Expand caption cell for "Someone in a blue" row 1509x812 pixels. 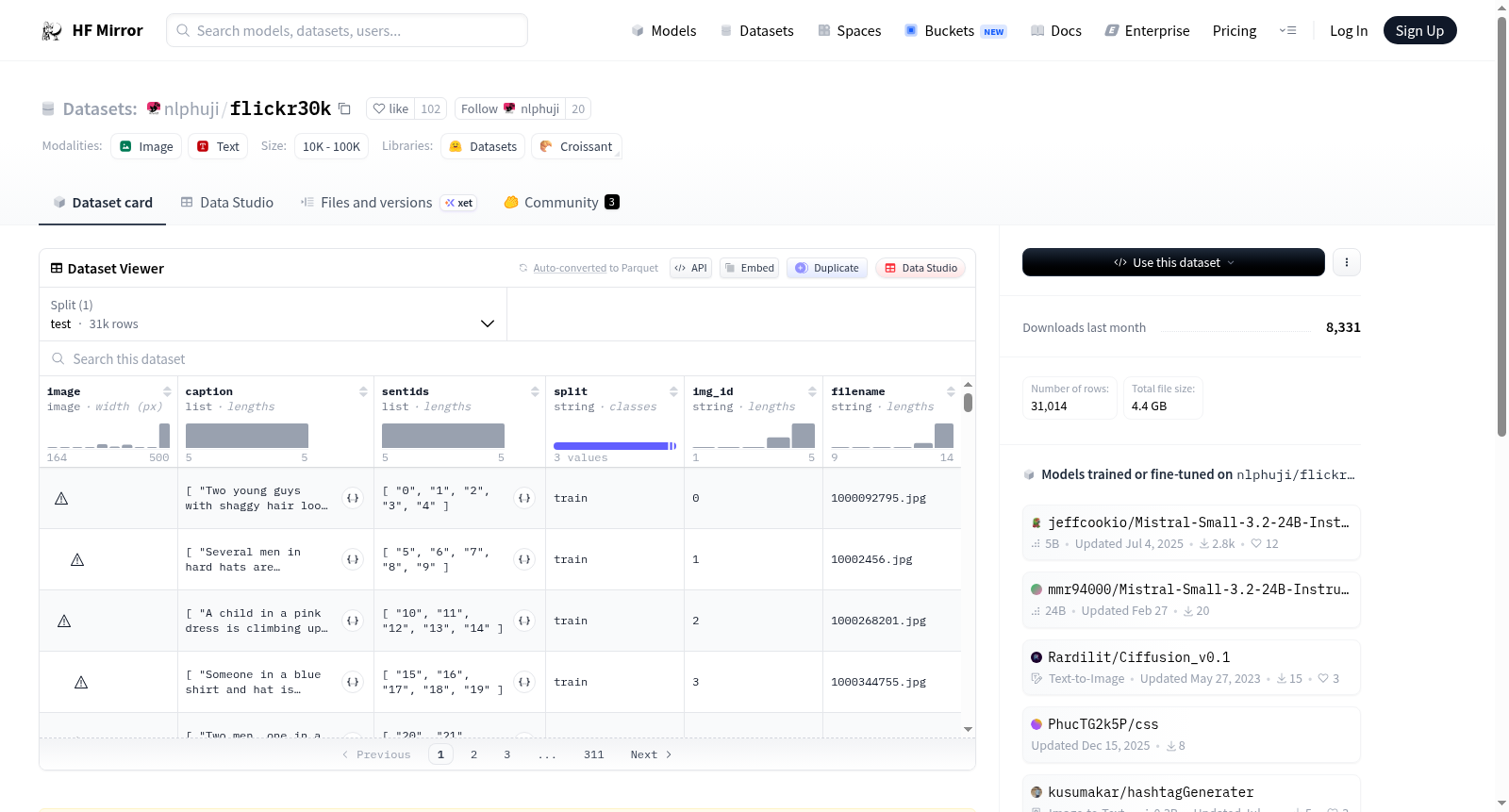pyautogui.click(x=353, y=682)
